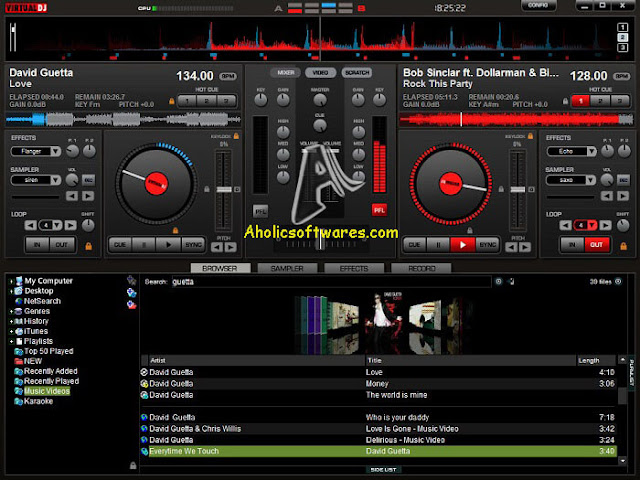Select the Top 50 Played list
This screenshot has height=480, width=640.
coord(49,351)
